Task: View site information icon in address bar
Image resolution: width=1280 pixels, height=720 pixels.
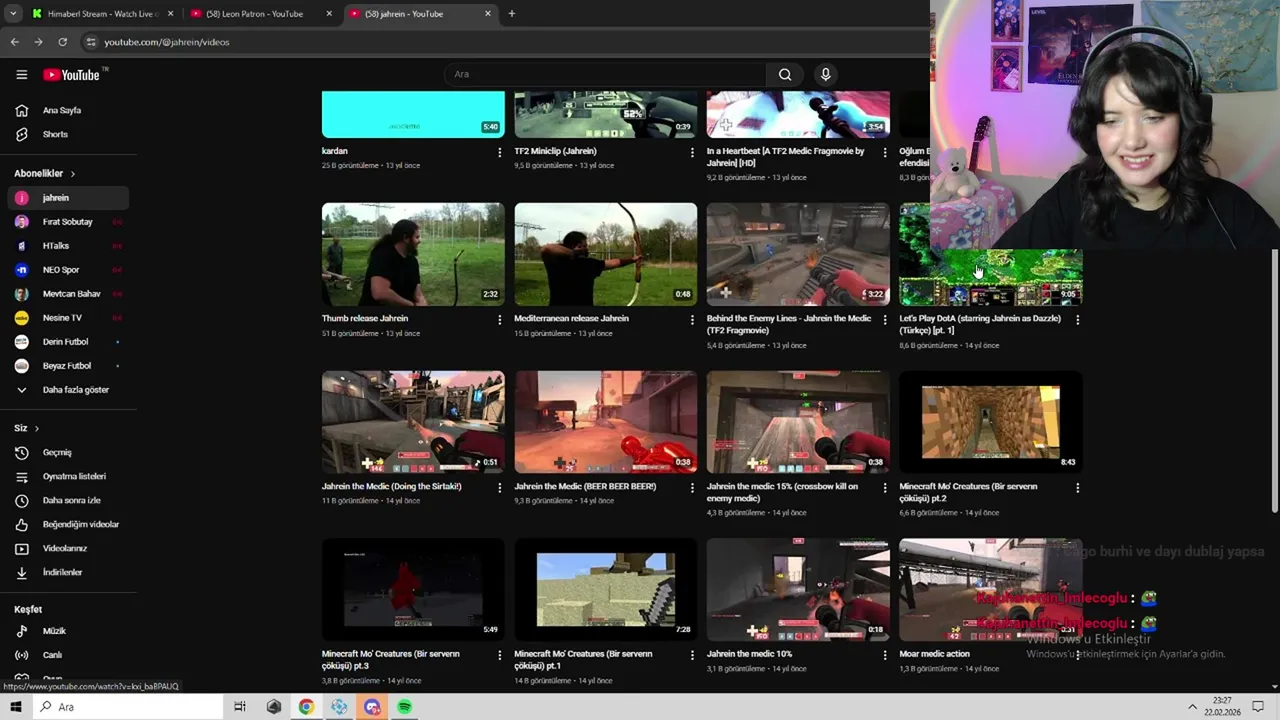Action: coord(90,42)
